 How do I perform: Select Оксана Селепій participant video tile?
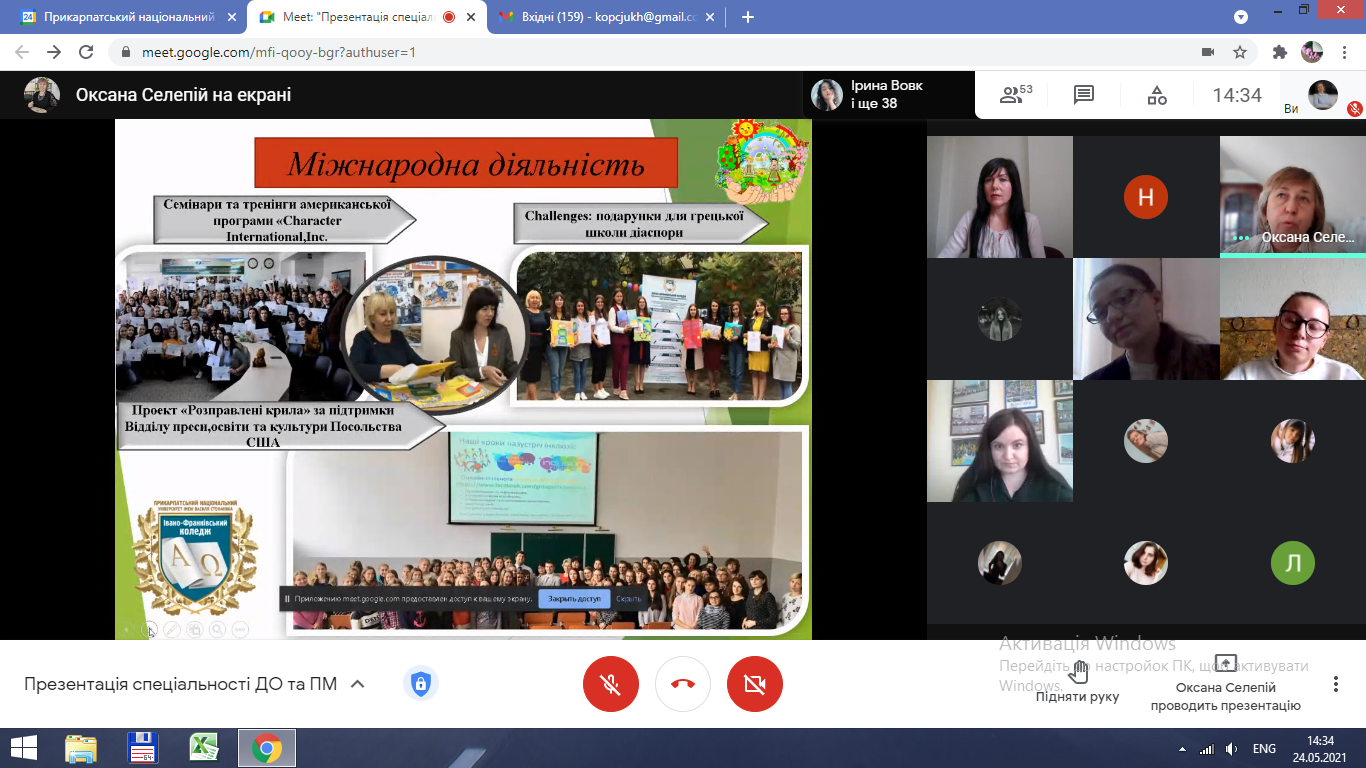pos(1292,196)
